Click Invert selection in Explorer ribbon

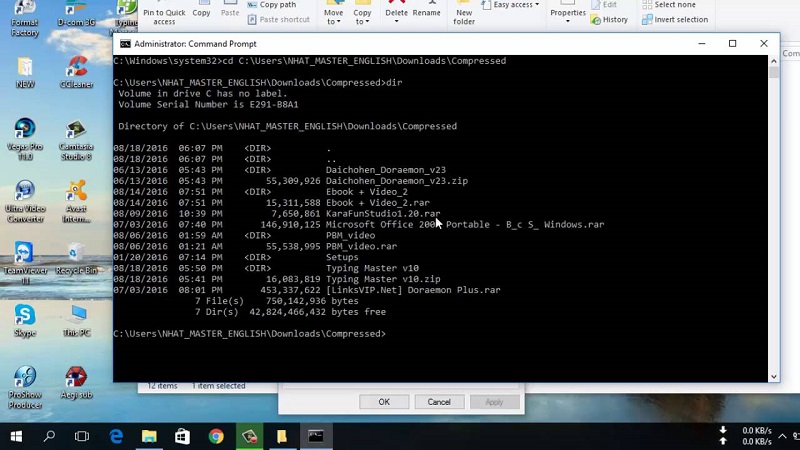click(675, 19)
